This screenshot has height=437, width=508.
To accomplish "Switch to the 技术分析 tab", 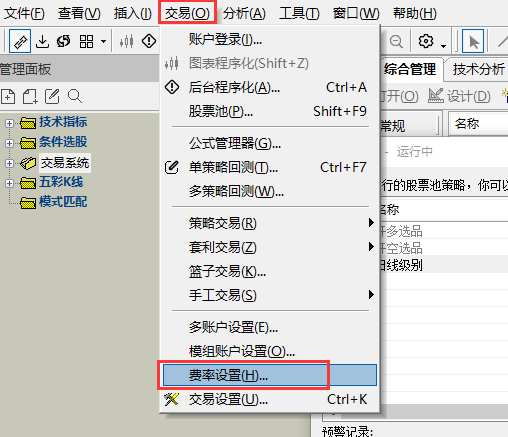I will pyautogui.click(x=477, y=69).
